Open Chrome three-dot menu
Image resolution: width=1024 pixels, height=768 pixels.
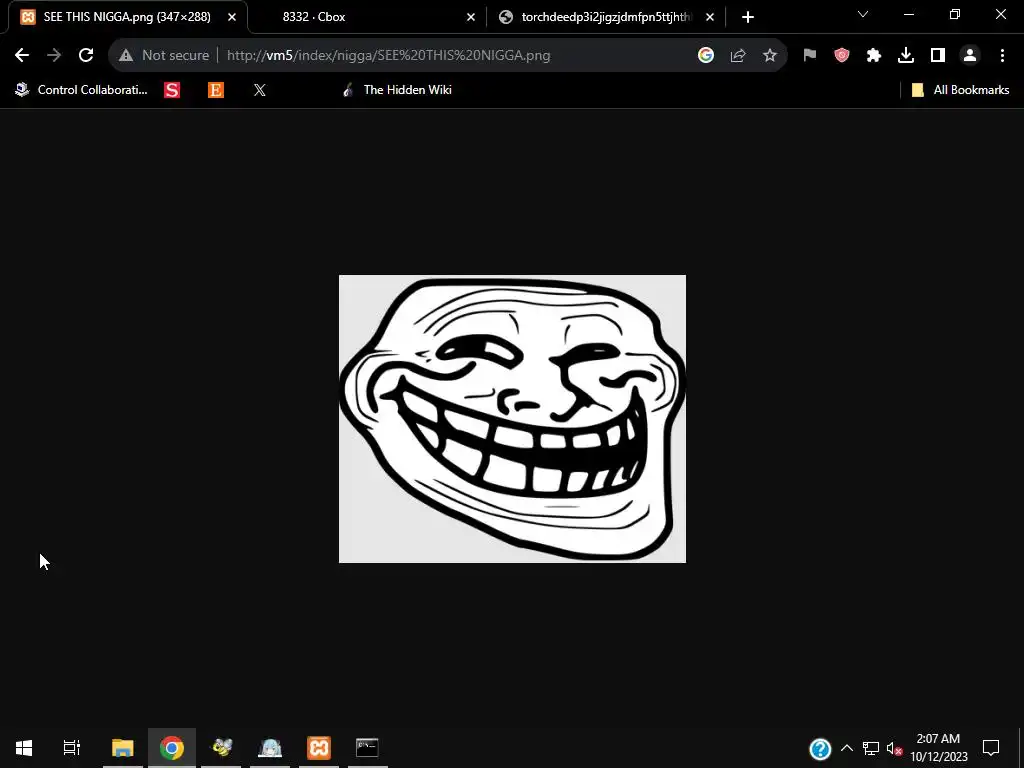pos(1002,56)
